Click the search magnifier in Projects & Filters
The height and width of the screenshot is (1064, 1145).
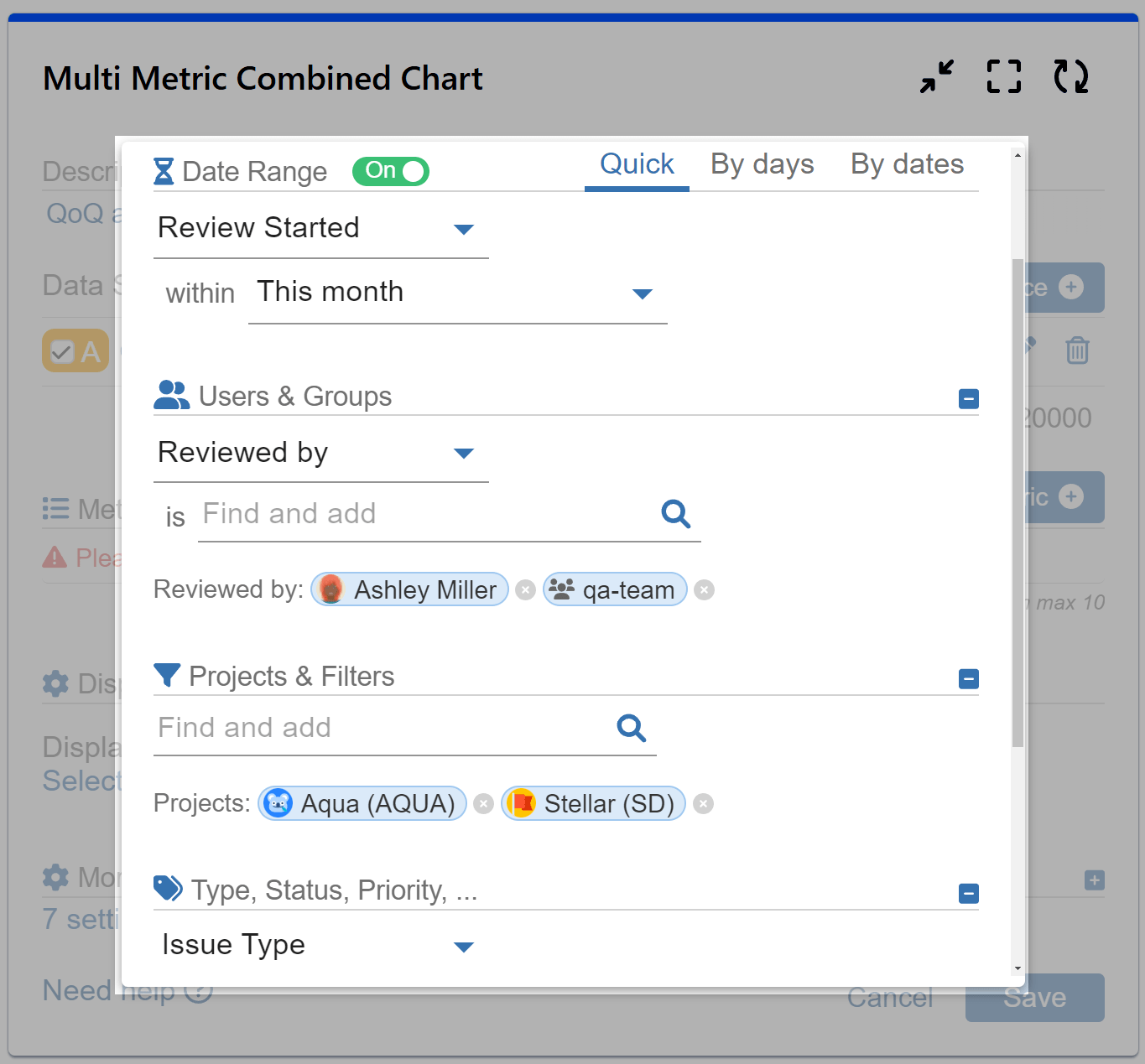632,729
